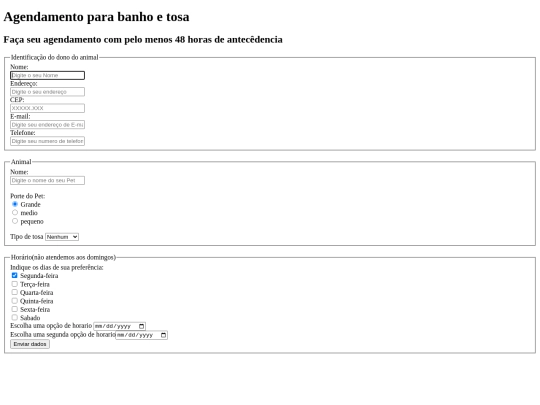Click the CEP input field

[48, 108]
